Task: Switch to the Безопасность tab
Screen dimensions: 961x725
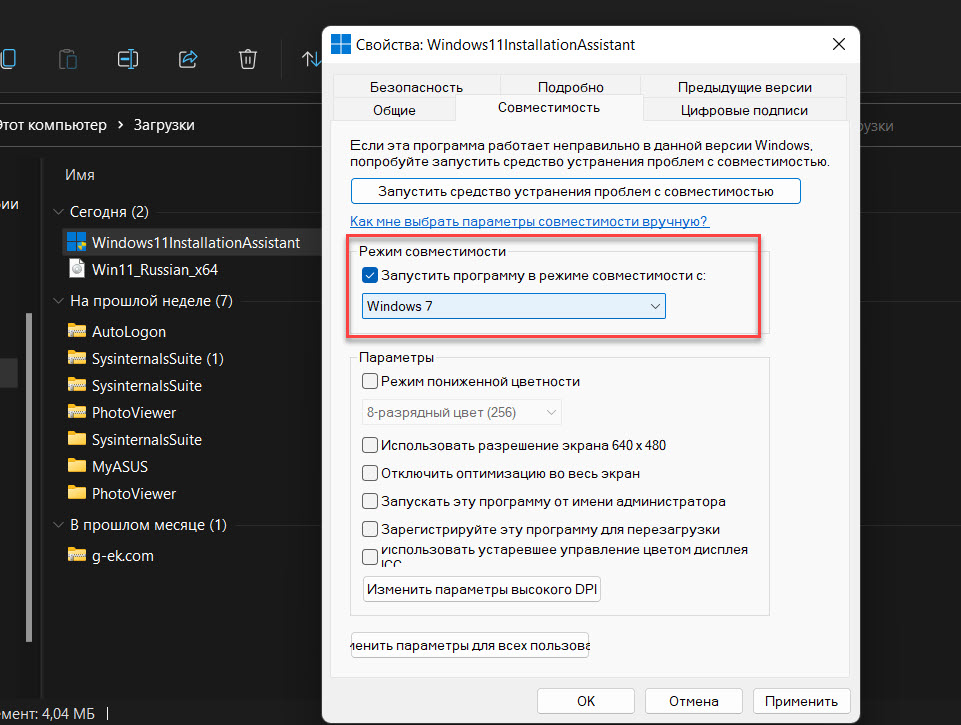Action: pos(416,87)
